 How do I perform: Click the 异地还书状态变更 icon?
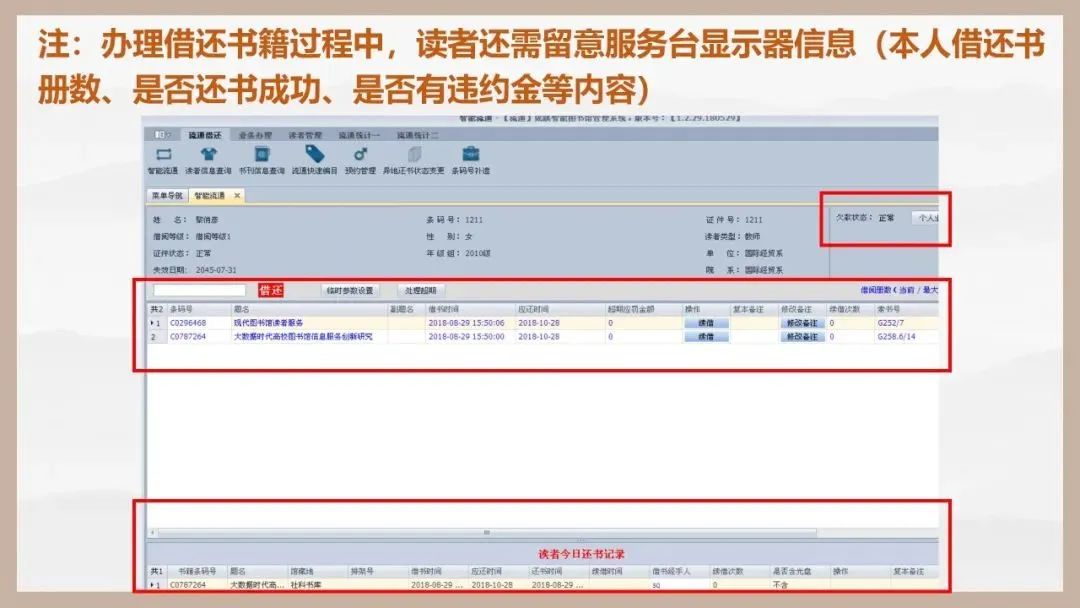(x=414, y=155)
